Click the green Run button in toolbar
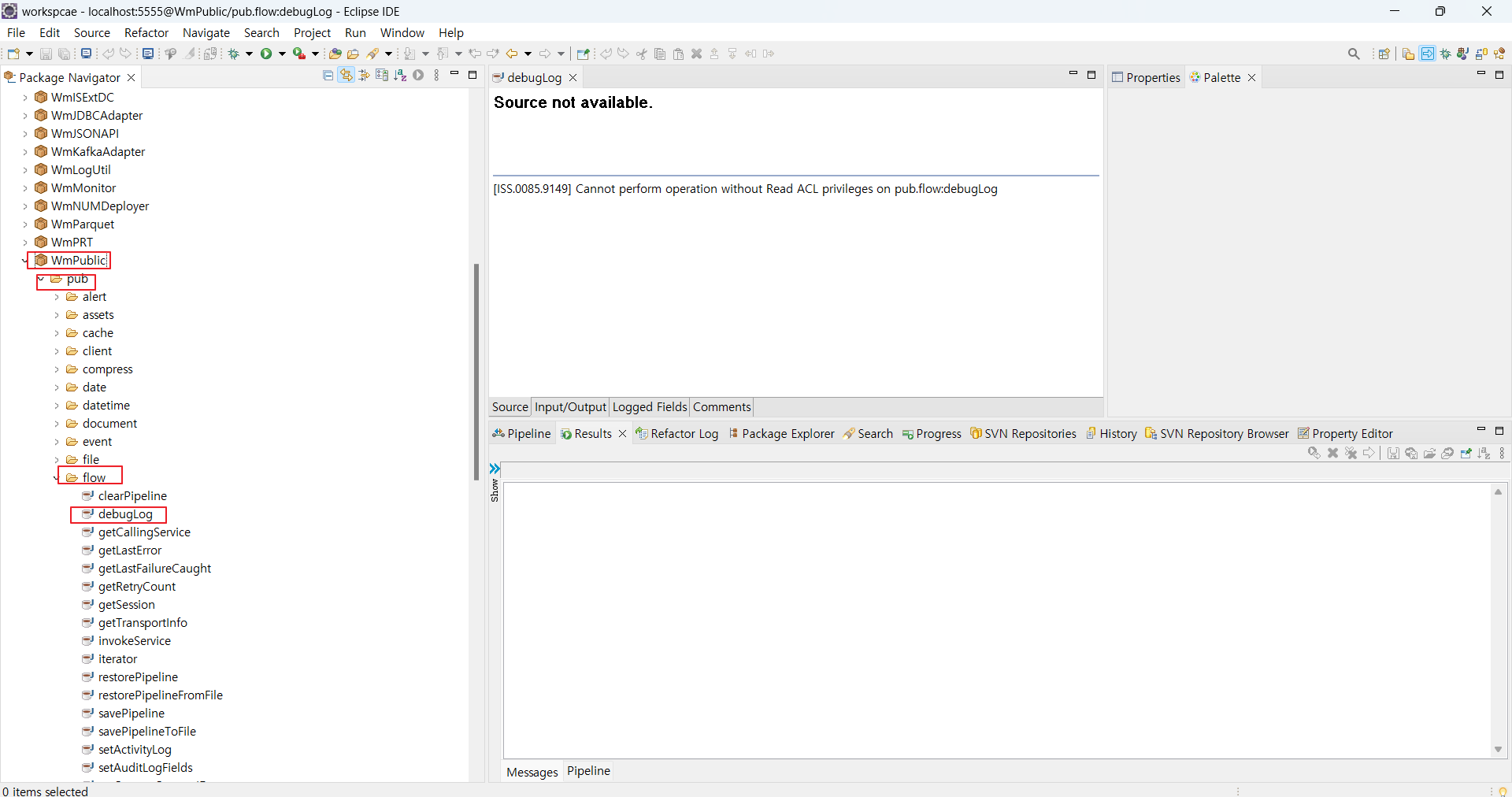Viewport: 1512px width, 797px height. pyautogui.click(x=266, y=54)
